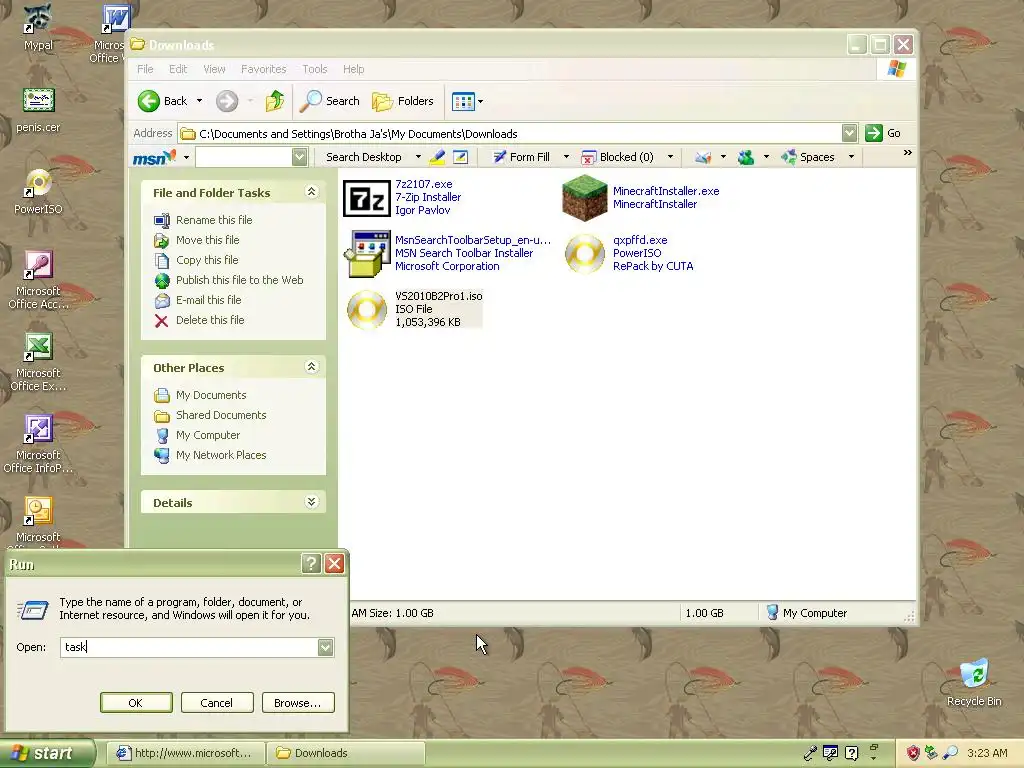Image resolution: width=1024 pixels, height=768 pixels.
Task: Collapse the Other Places panel
Action: point(312,366)
